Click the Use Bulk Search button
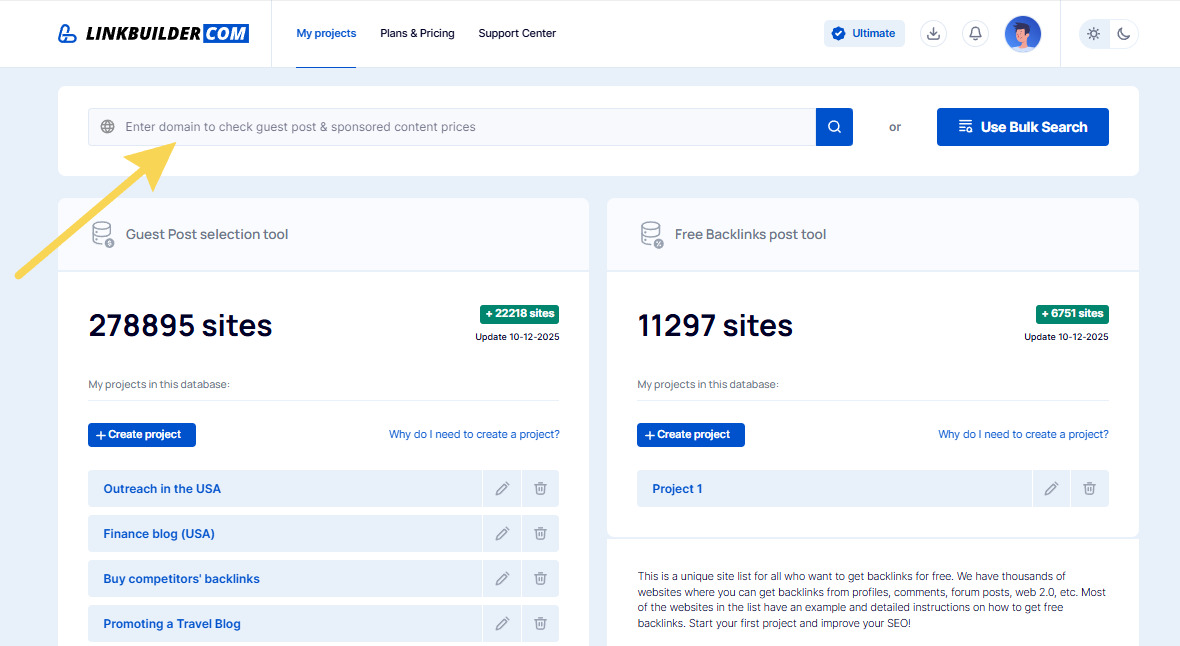 point(1022,126)
